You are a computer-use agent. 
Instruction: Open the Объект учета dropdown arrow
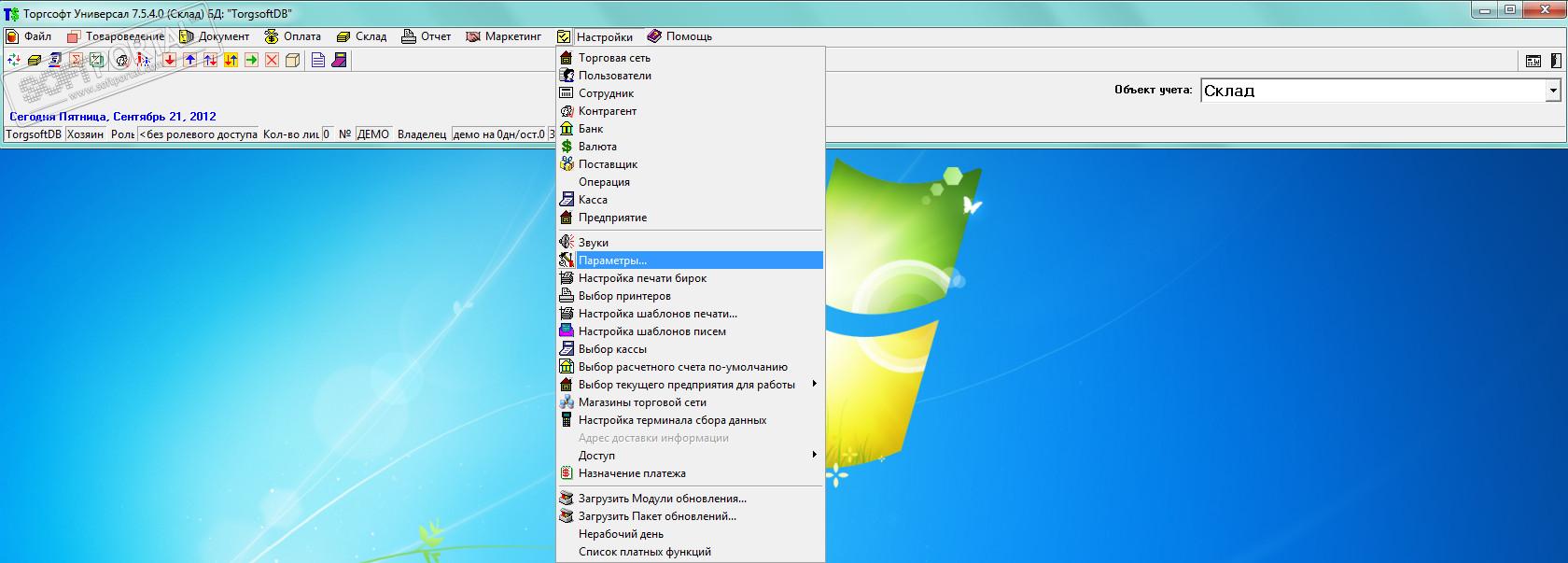pyautogui.click(x=1553, y=91)
